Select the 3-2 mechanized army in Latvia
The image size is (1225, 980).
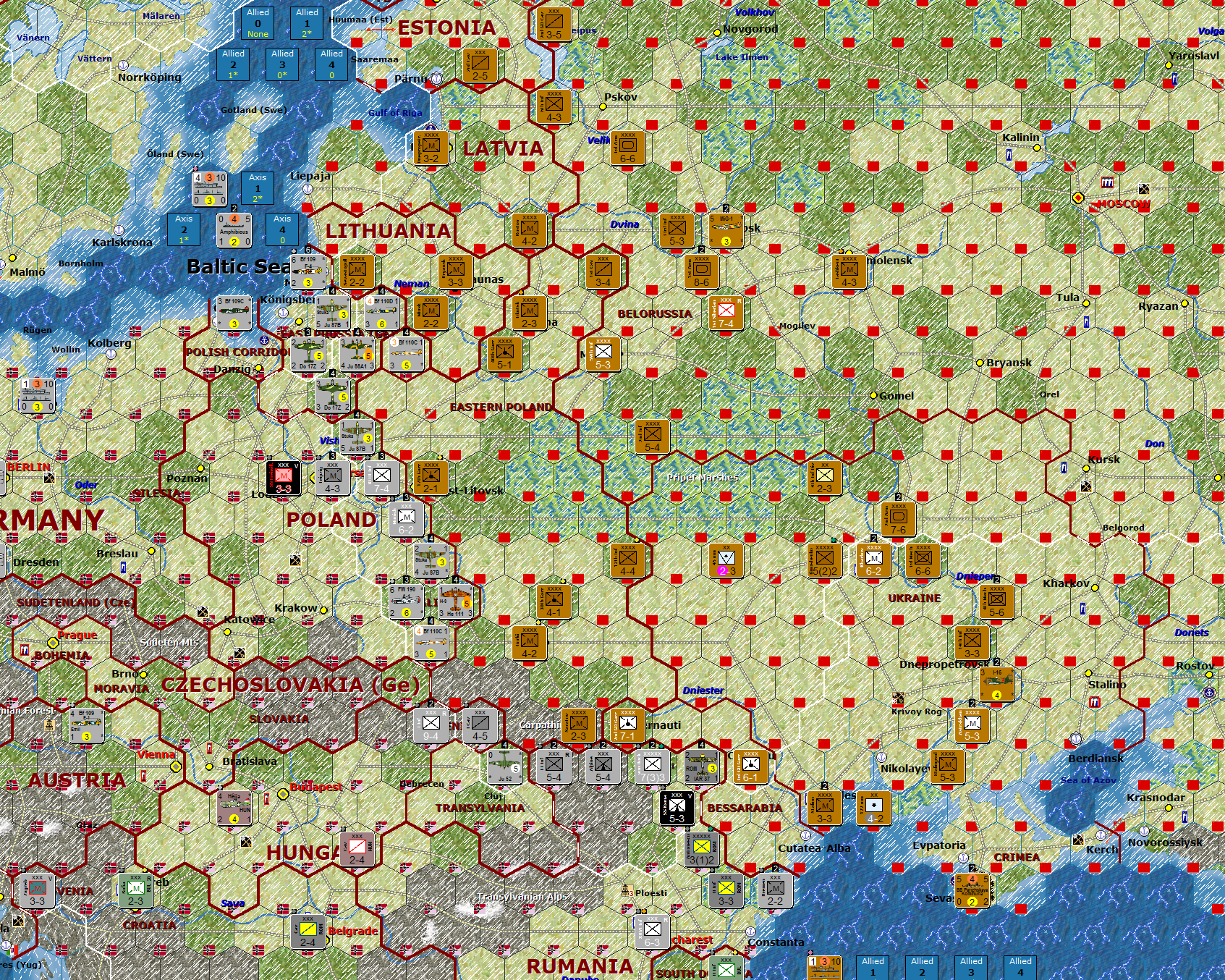(431, 148)
